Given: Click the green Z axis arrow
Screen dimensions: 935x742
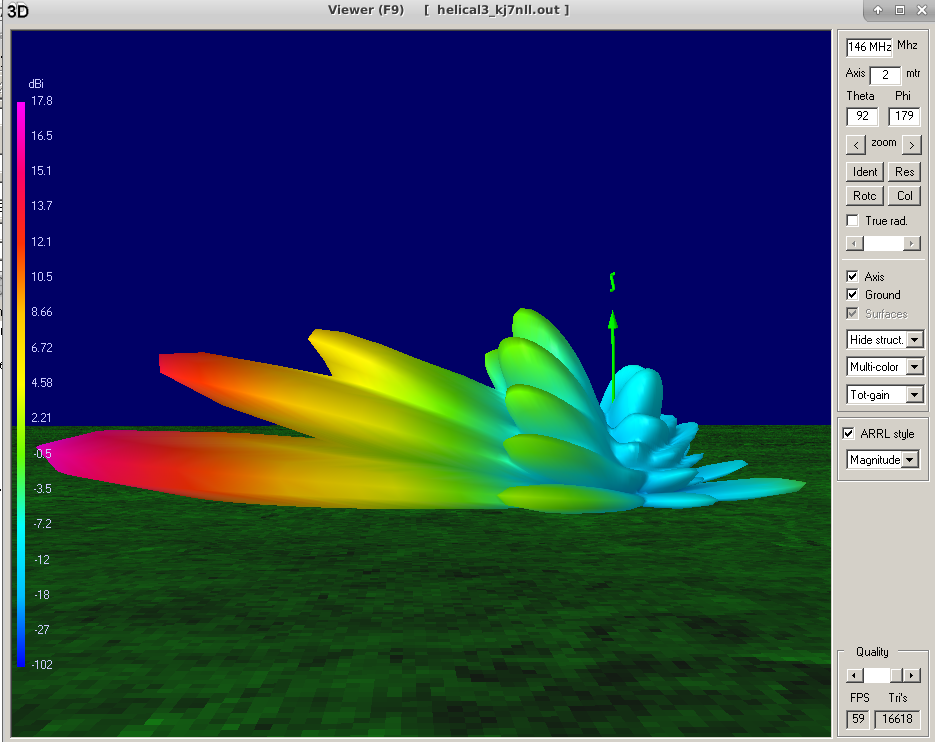Looking at the screenshot, I should (x=612, y=355).
